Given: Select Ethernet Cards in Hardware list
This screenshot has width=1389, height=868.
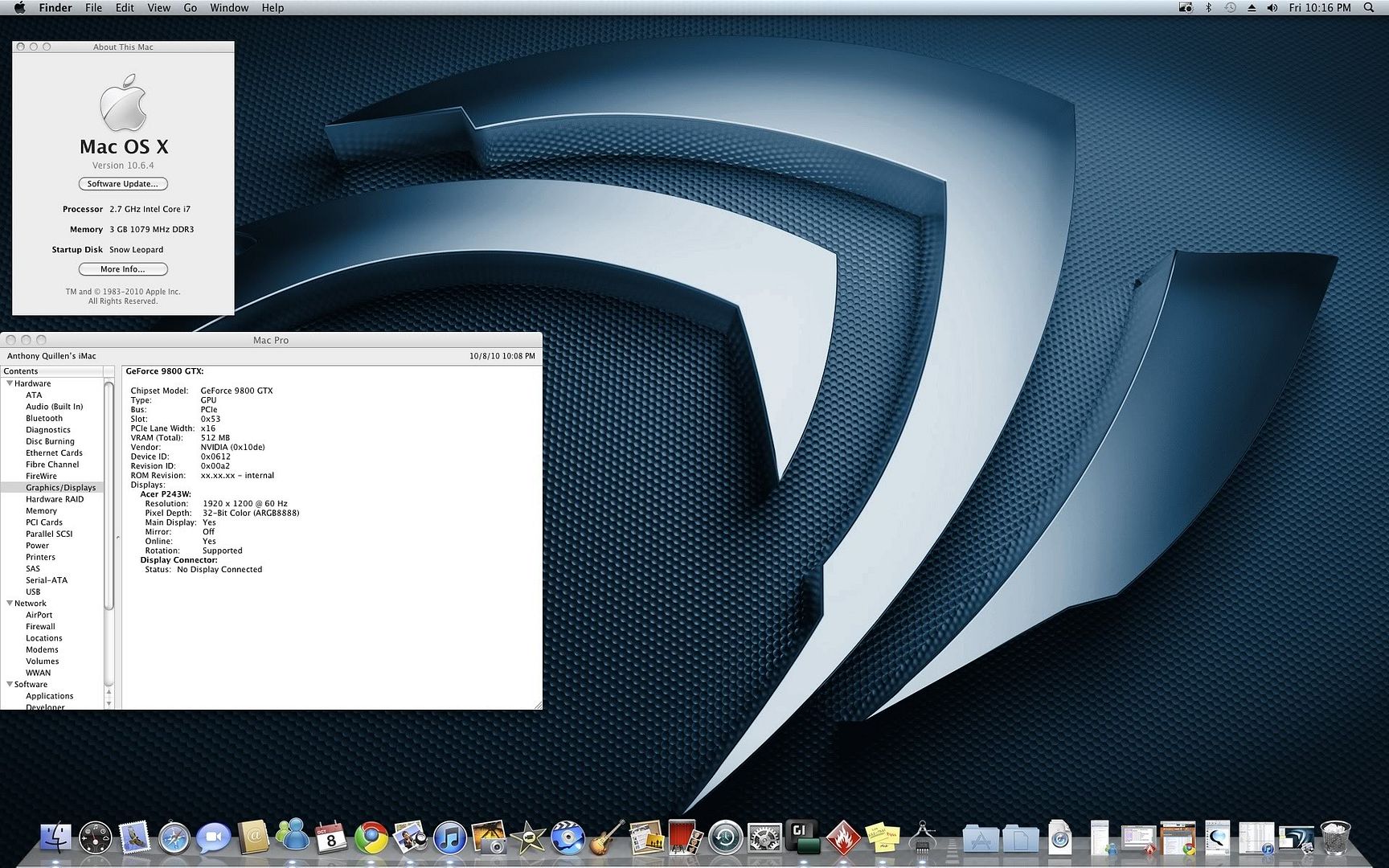Looking at the screenshot, I should click(54, 453).
